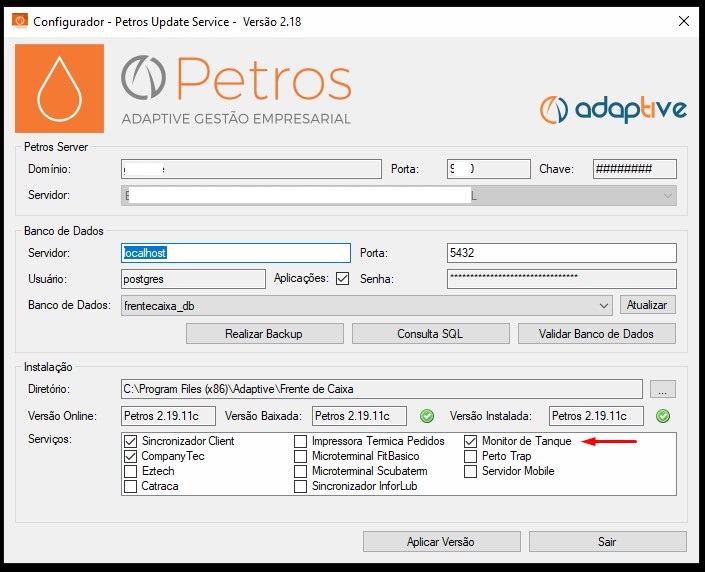Click the Diretório path field
This screenshot has height=572, width=705.
click(x=382, y=389)
